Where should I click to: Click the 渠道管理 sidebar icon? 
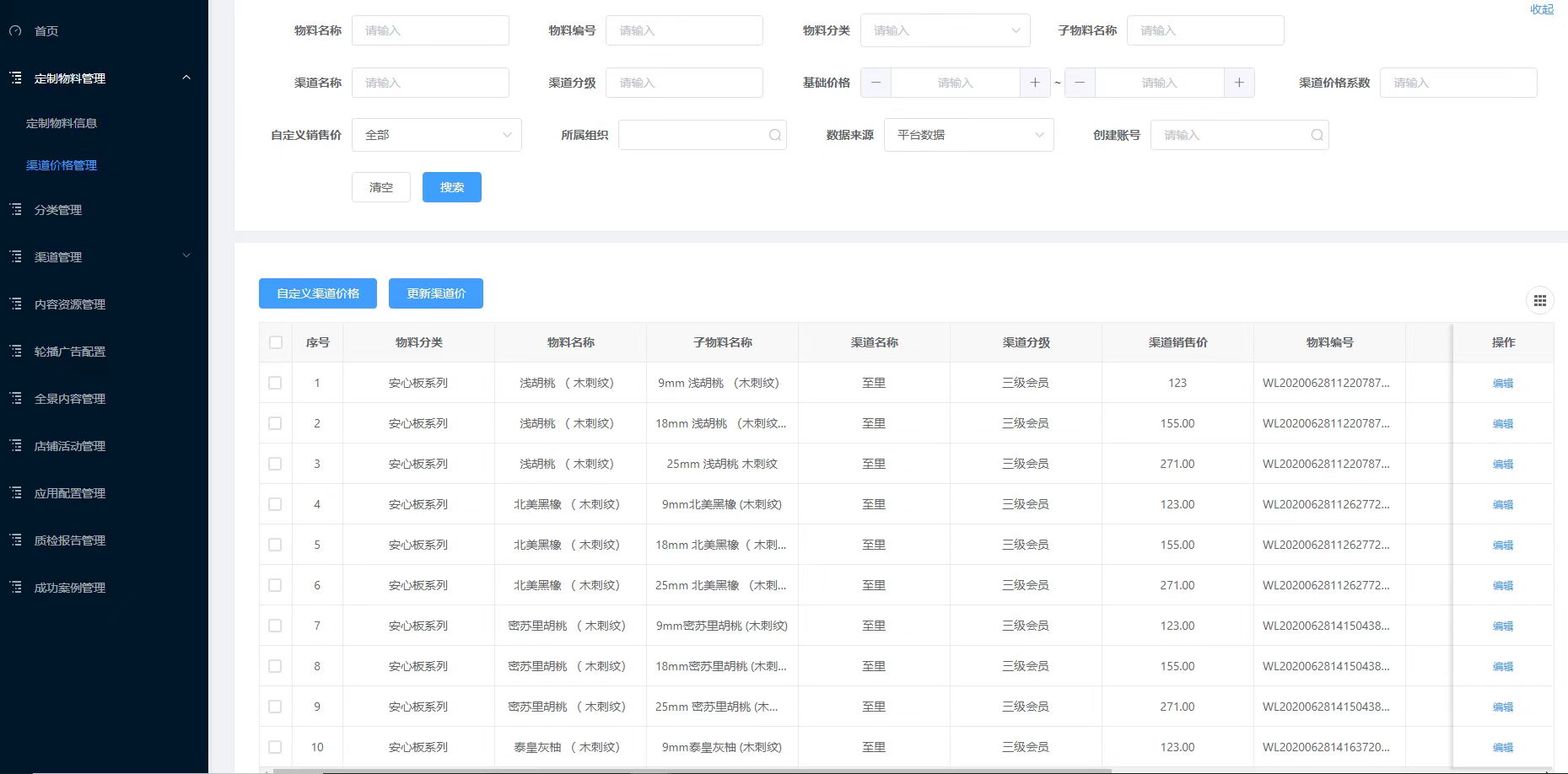15,256
